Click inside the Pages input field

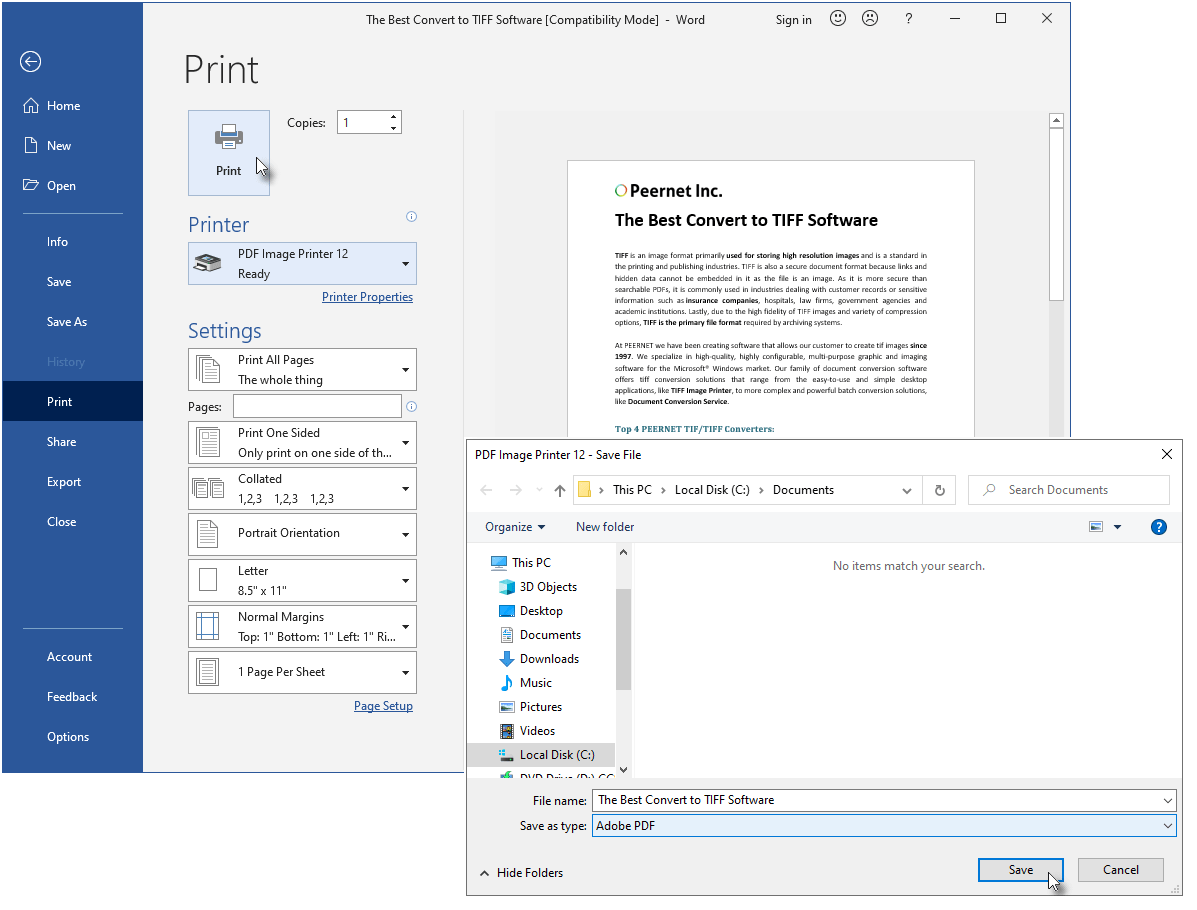(x=316, y=405)
